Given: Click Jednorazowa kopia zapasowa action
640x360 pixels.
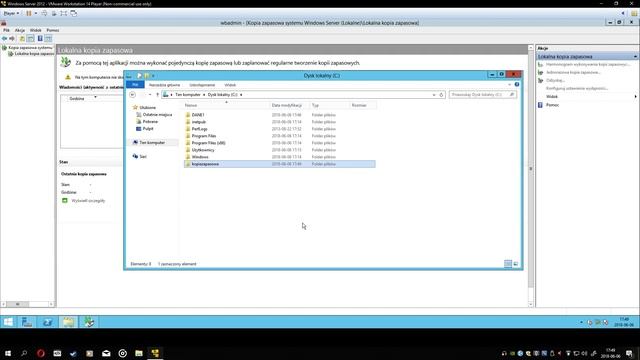Looking at the screenshot, I should [x=573, y=72].
